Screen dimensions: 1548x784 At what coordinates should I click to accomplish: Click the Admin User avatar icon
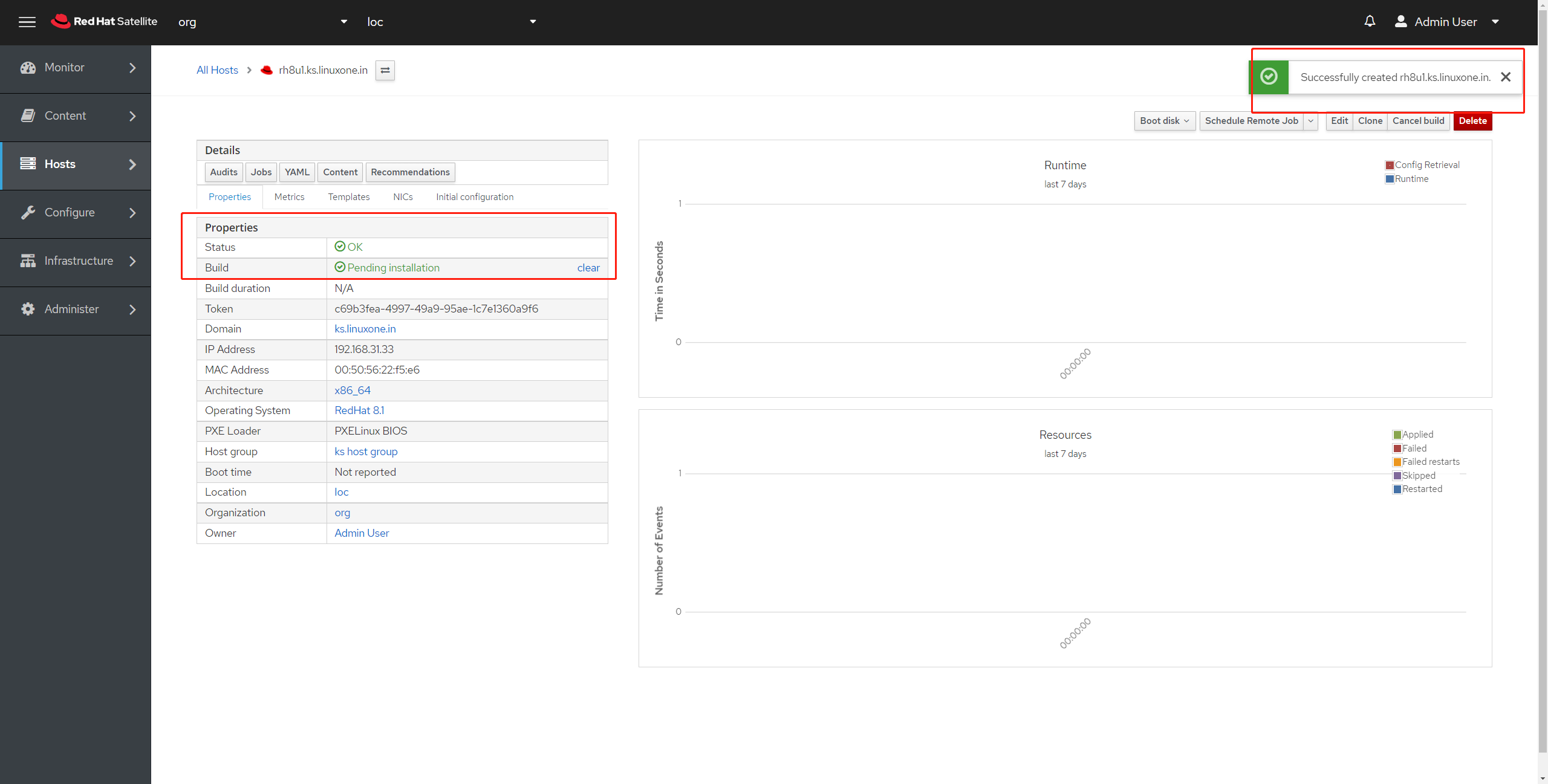click(1400, 22)
